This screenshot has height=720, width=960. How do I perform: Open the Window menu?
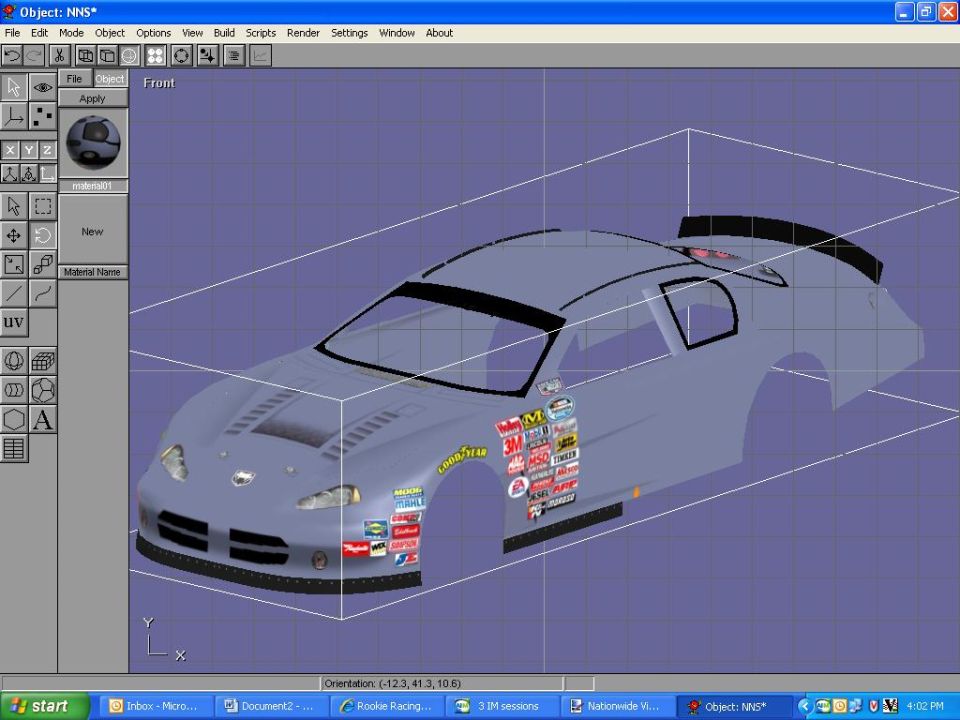coord(397,33)
